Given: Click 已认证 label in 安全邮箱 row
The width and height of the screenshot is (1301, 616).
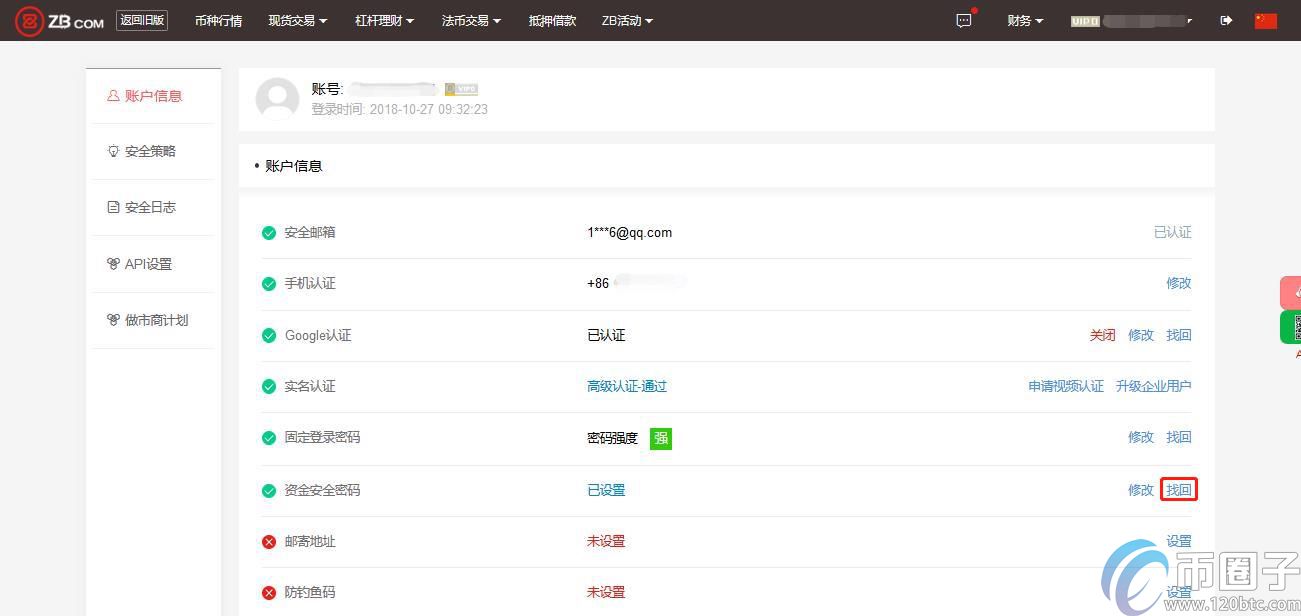Looking at the screenshot, I should click(x=1173, y=232).
